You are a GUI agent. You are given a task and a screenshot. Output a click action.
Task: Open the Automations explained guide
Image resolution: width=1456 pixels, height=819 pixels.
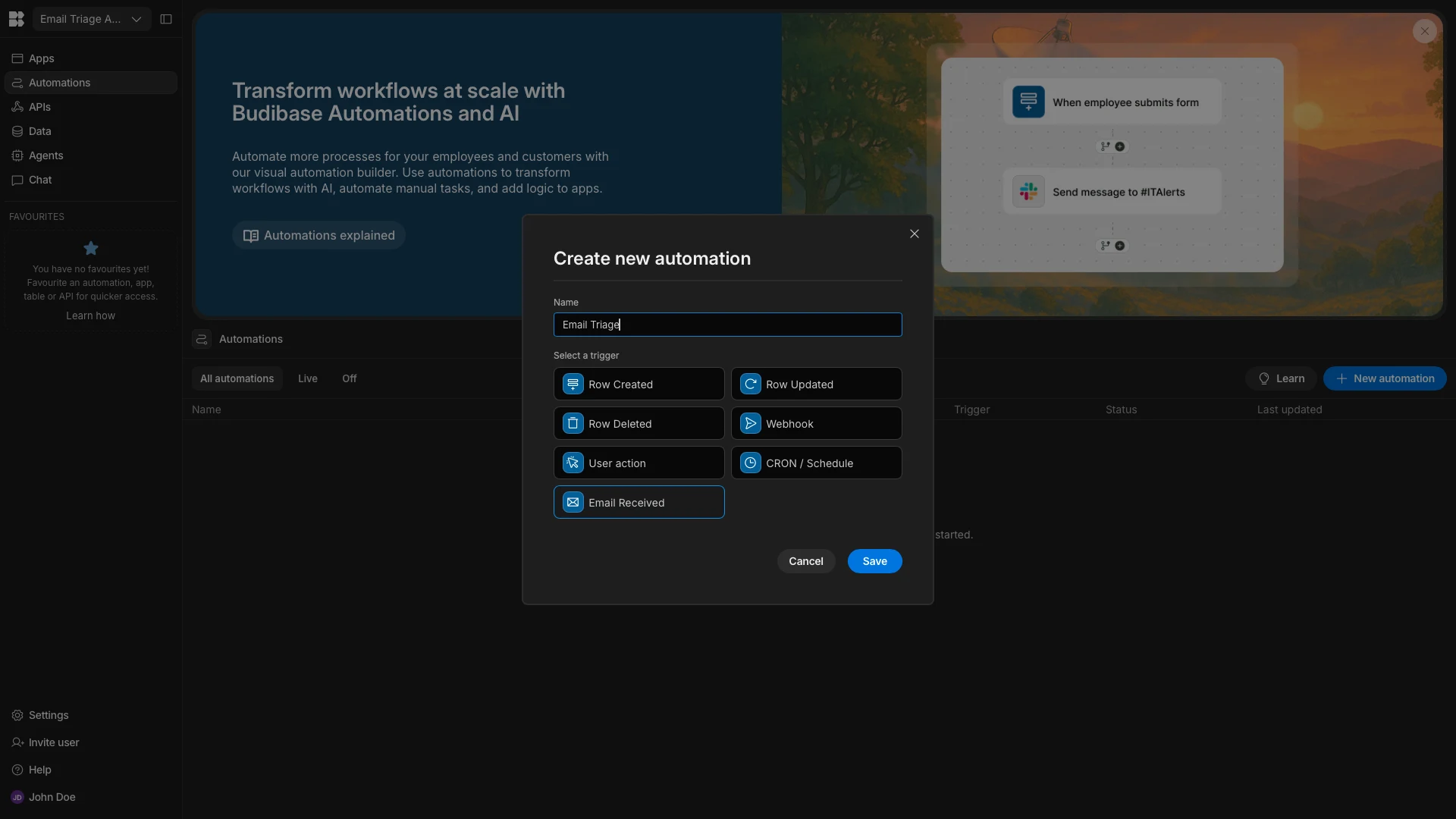click(x=318, y=235)
